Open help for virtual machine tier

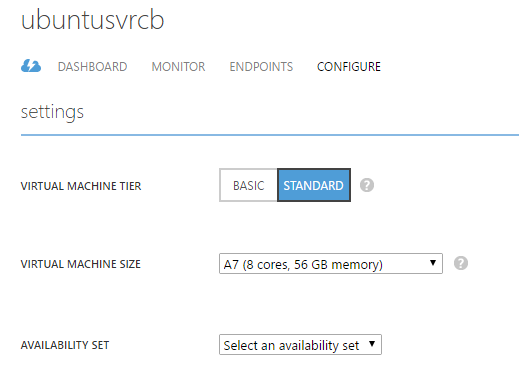(x=367, y=185)
